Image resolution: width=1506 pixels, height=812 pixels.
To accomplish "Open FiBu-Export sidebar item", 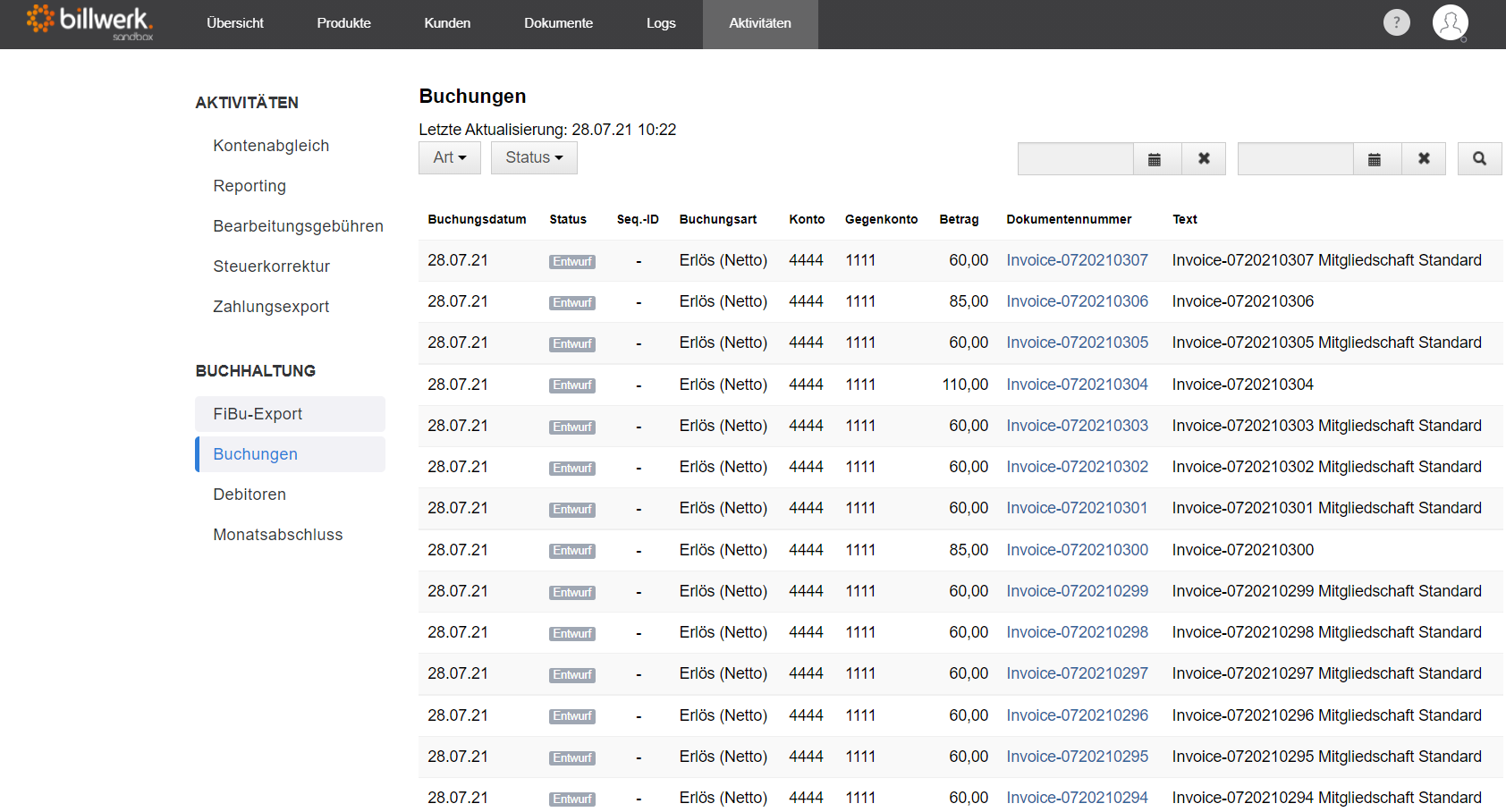I will pyautogui.click(x=290, y=414).
